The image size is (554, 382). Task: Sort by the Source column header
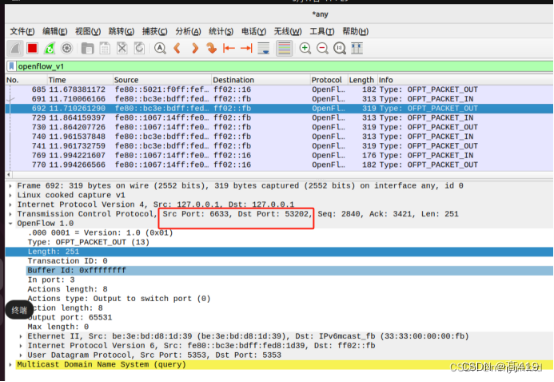click(x=162, y=80)
